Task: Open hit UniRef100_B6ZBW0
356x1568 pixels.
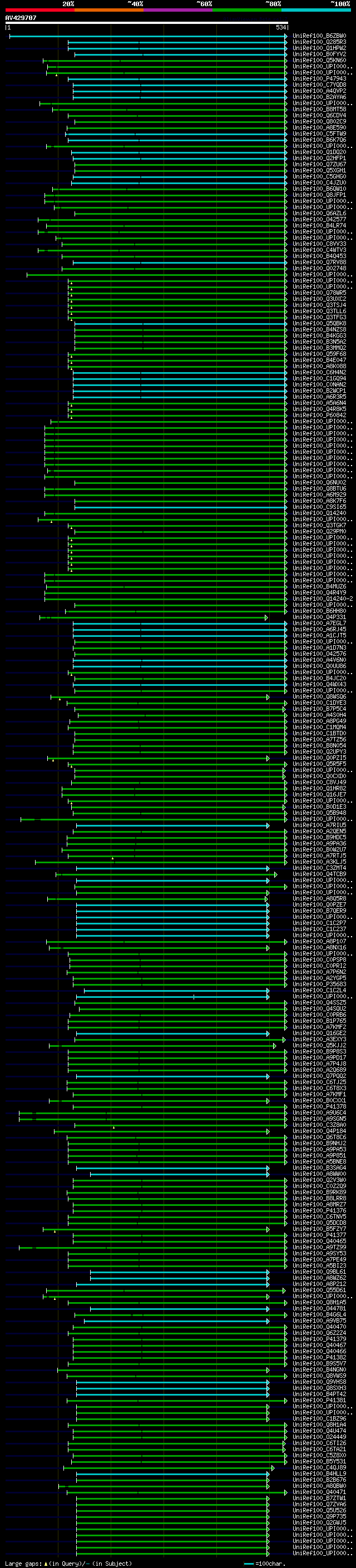Action: click(319, 37)
